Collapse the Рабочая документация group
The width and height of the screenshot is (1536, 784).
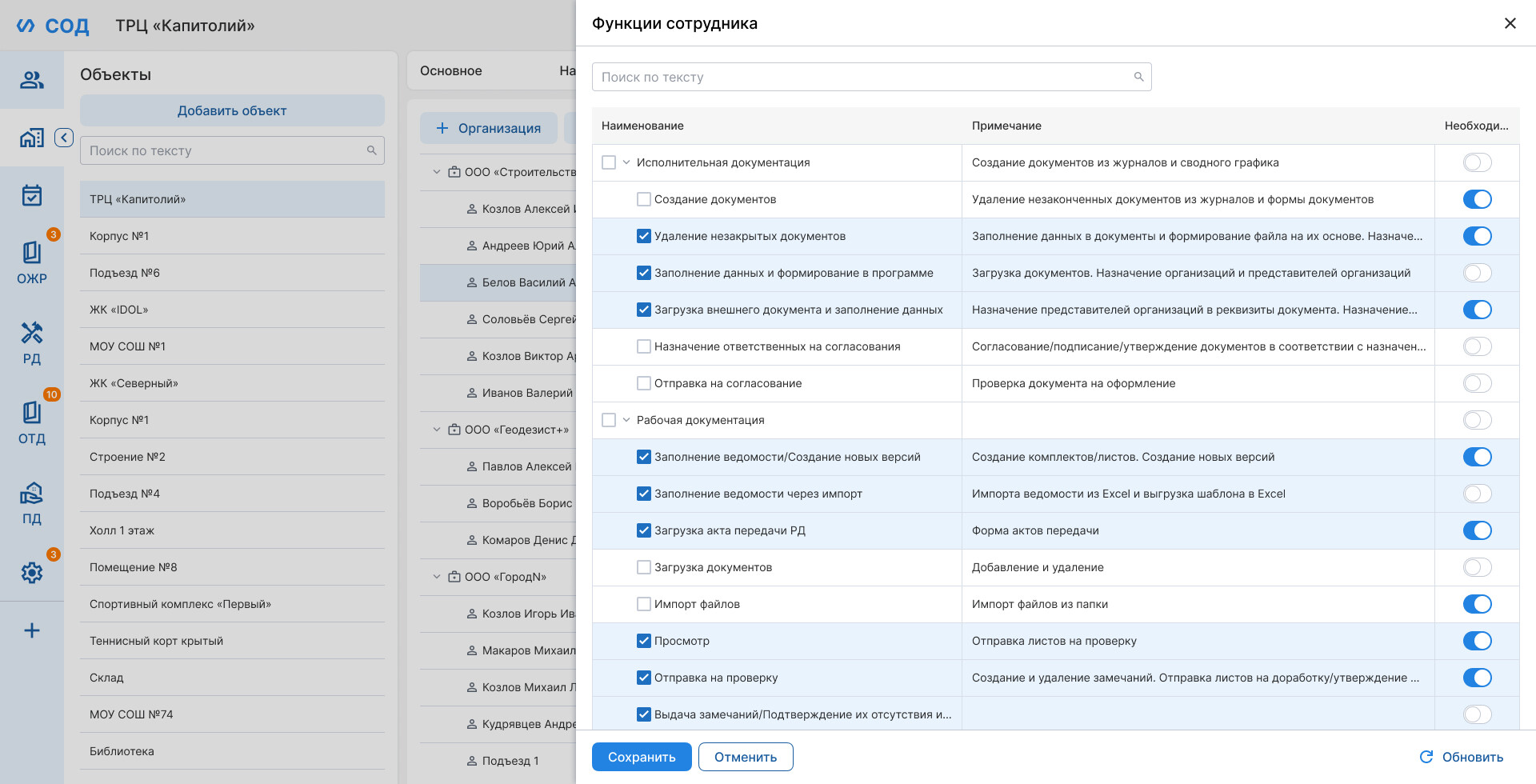coord(626,420)
